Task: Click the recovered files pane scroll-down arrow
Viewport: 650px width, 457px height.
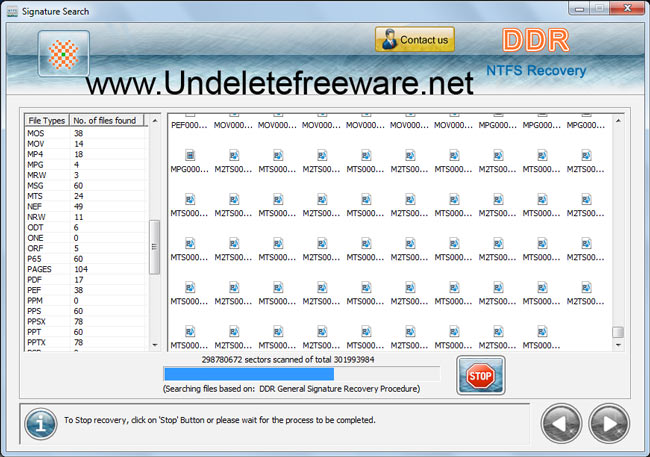Action: [x=618, y=345]
